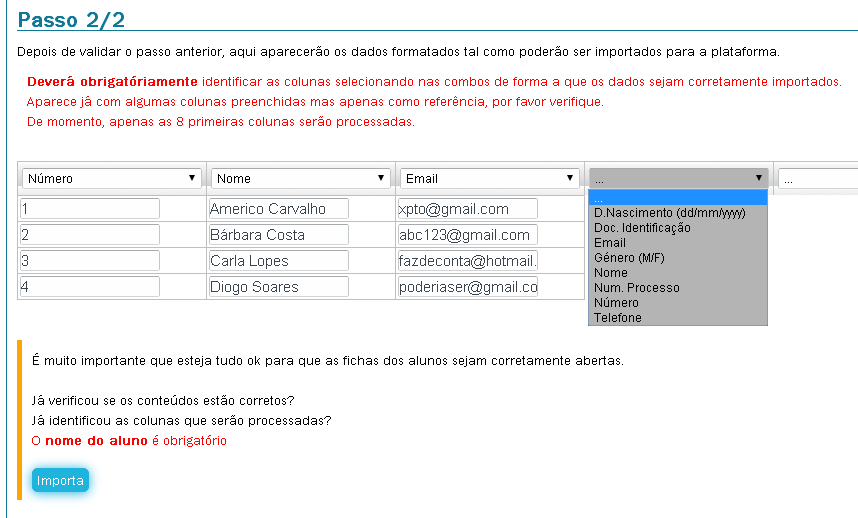Expand the partially visible fifth column dropdown
The width and height of the screenshot is (858, 518).
tap(818, 178)
